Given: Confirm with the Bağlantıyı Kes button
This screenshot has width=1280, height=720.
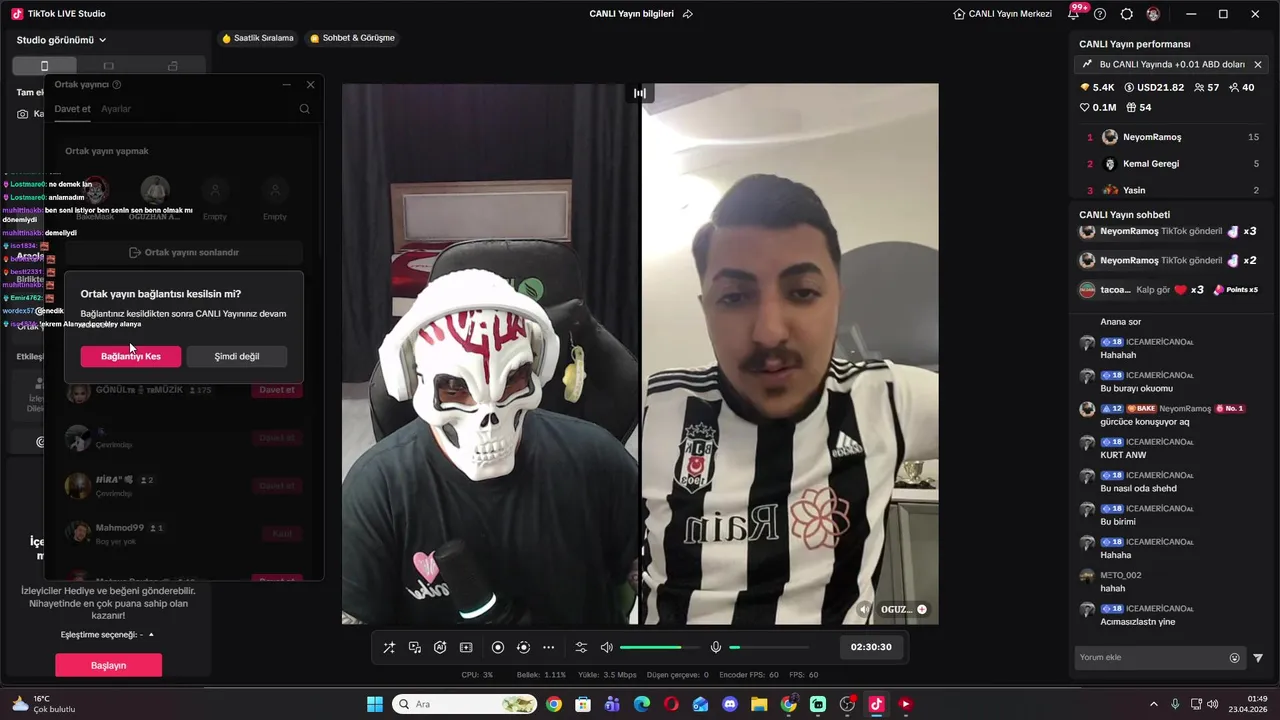Looking at the screenshot, I should 131,356.
